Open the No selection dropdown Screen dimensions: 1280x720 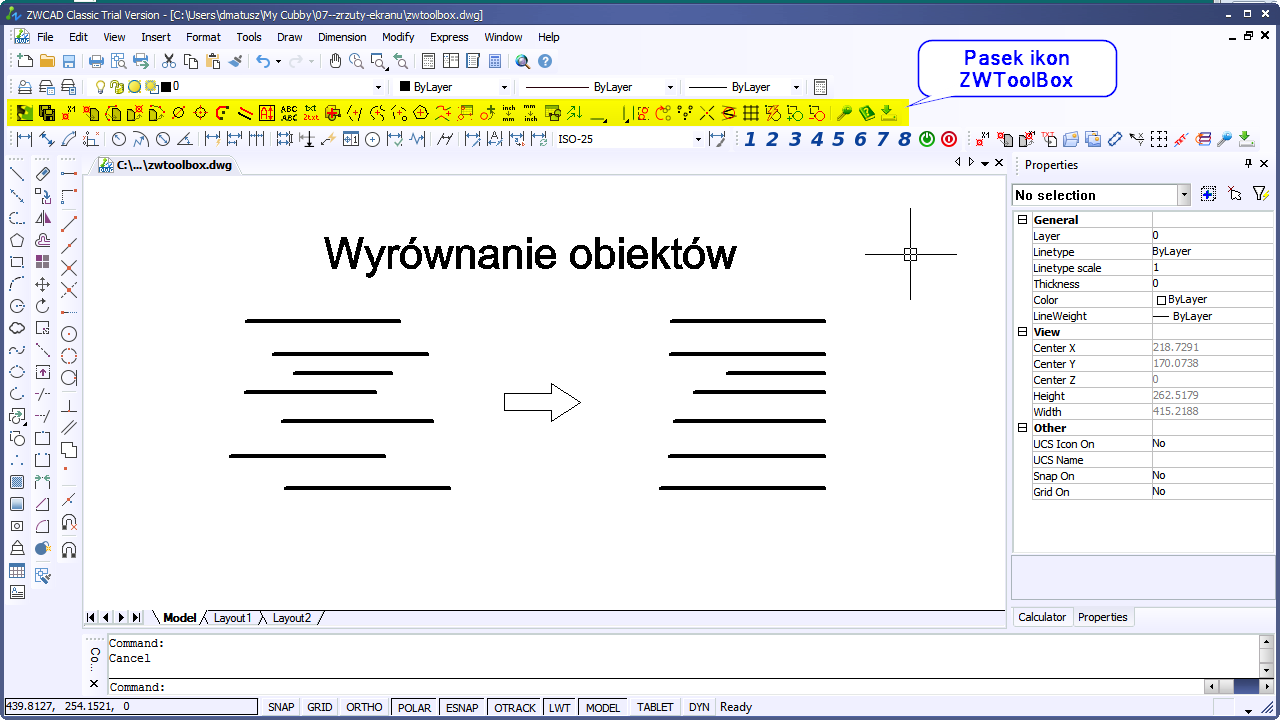[1101, 195]
